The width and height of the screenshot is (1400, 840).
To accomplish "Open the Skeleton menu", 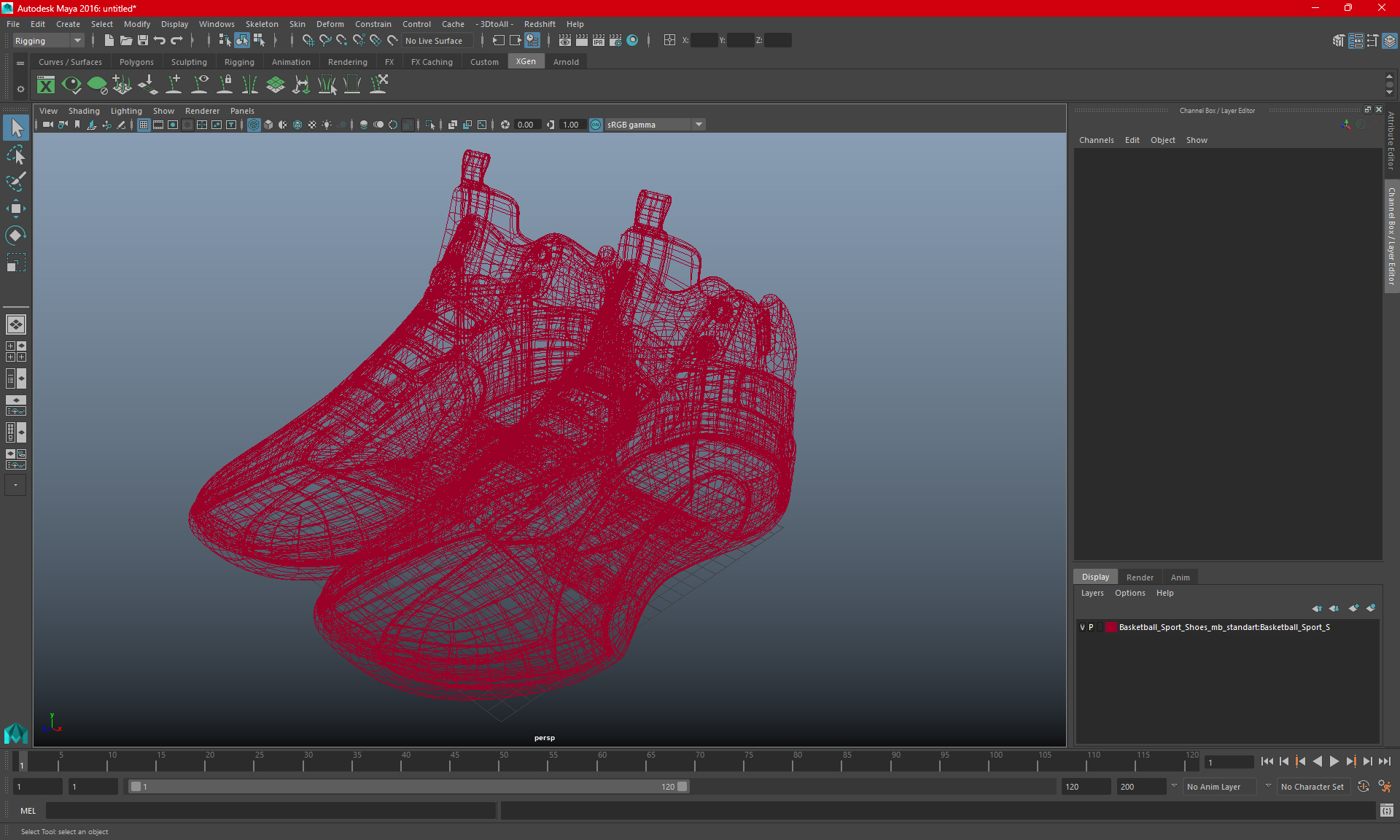I will click(262, 24).
